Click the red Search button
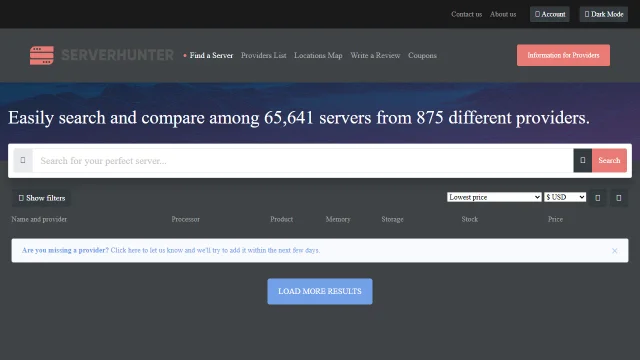640x360 pixels. (x=609, y=160)
